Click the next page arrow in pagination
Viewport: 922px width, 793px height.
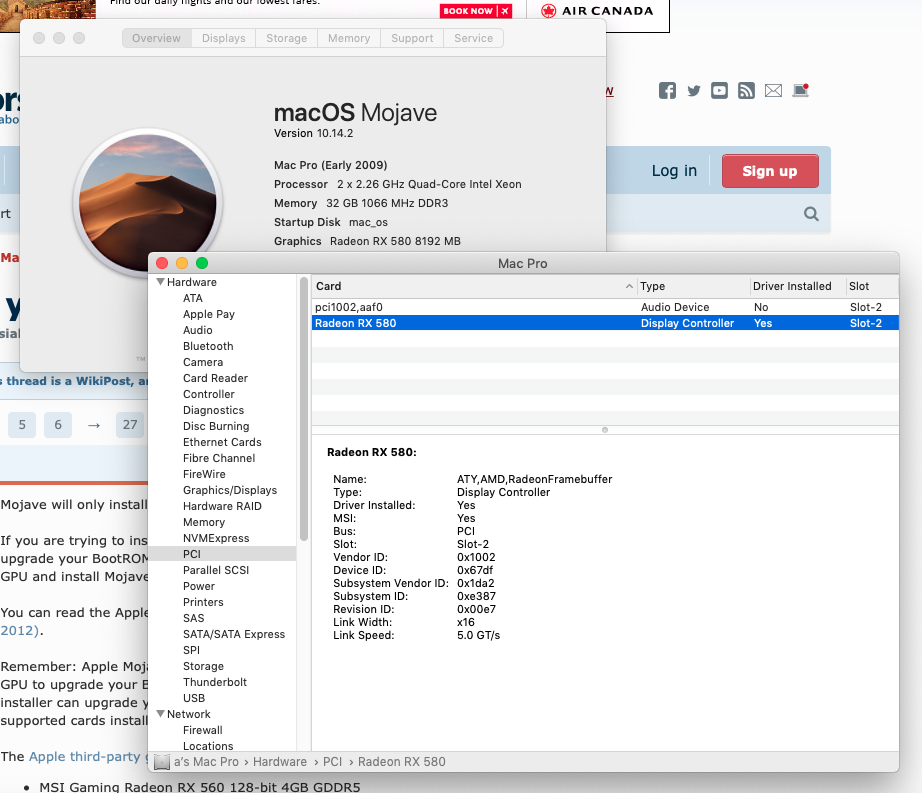[93, 424]
